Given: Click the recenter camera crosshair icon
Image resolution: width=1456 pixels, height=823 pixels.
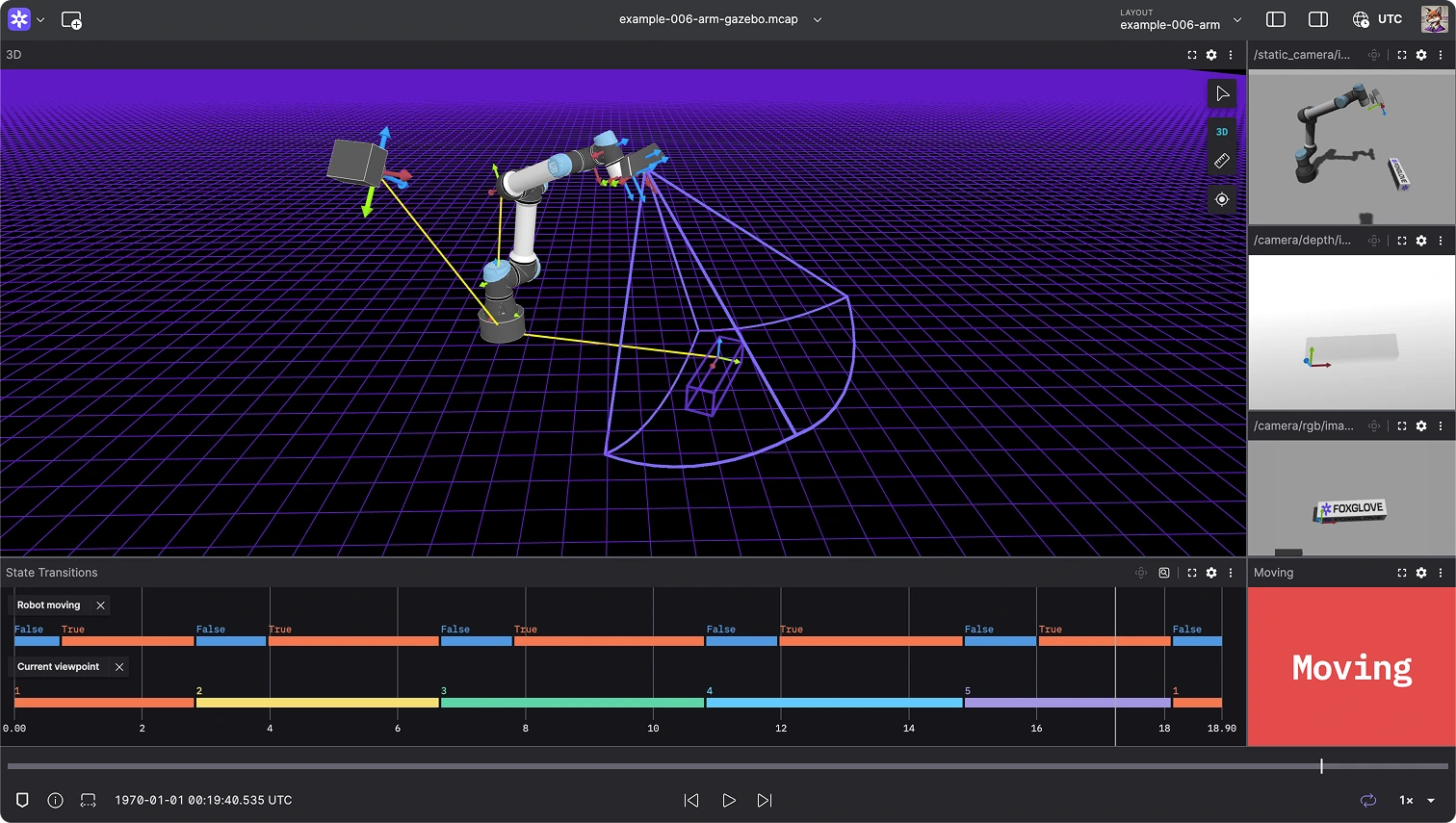Looking at the screenshot, I should coord(1221,199).
